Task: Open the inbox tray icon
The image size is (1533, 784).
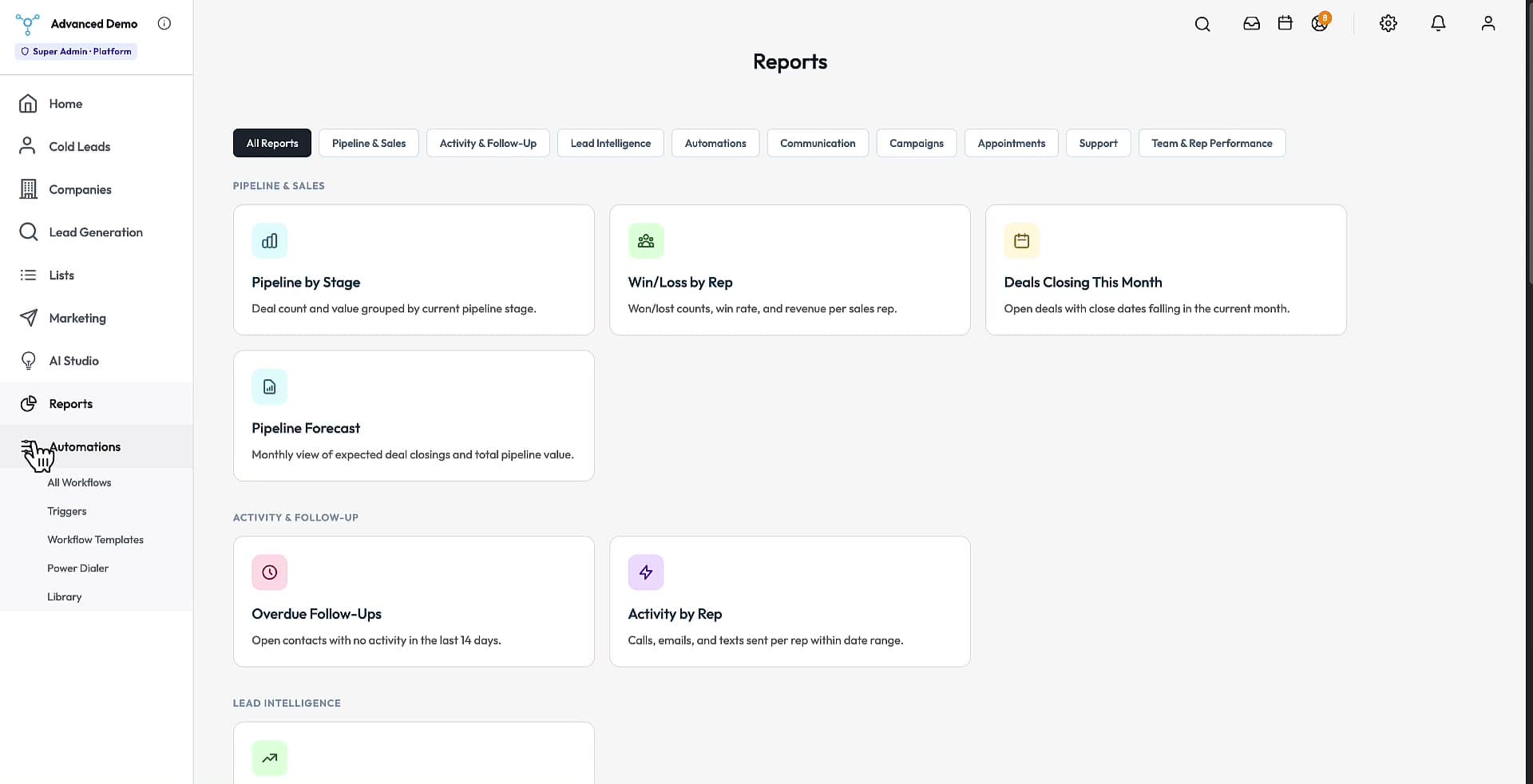Action: point(1251,24)
